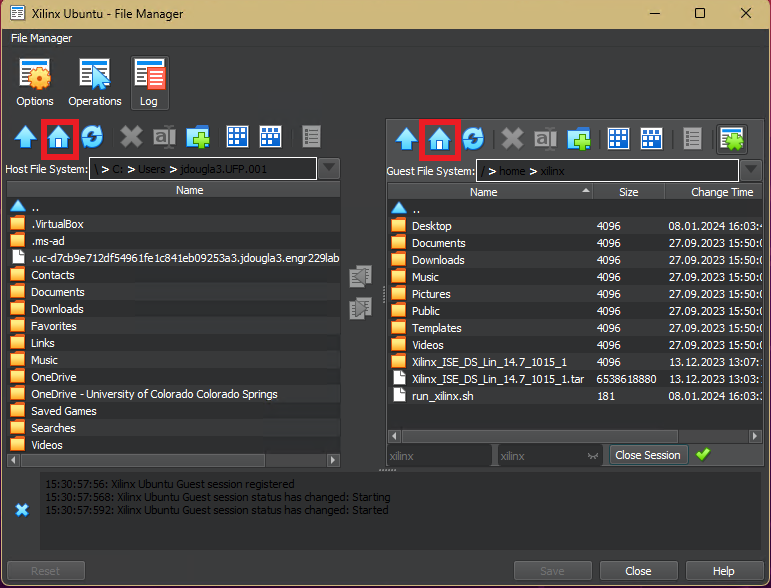Image resolution: width=771 pixels, height=588 pixels.
Task: Click the Close button at bottom
Action: (x=638, y=571)
